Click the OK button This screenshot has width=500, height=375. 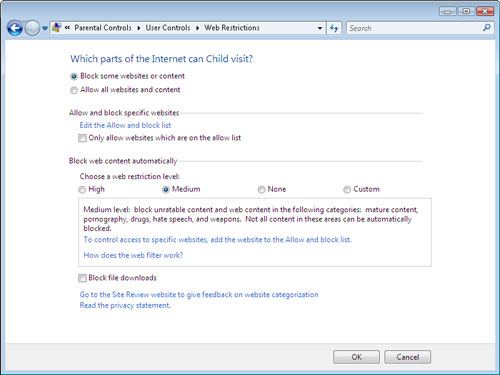pos(356,357)
